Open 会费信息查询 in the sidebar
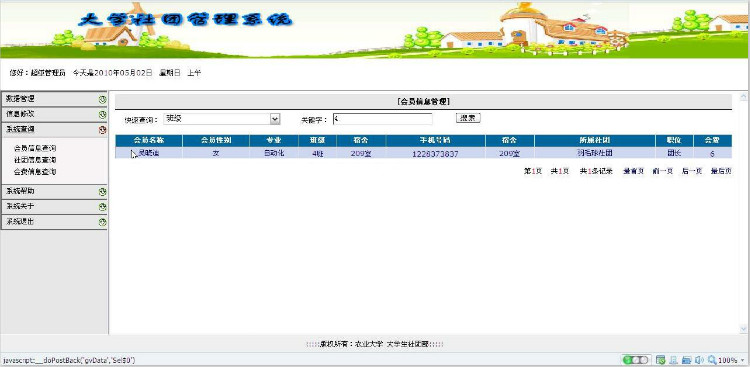The image size is (750, 367). click(x=35, y=171)
